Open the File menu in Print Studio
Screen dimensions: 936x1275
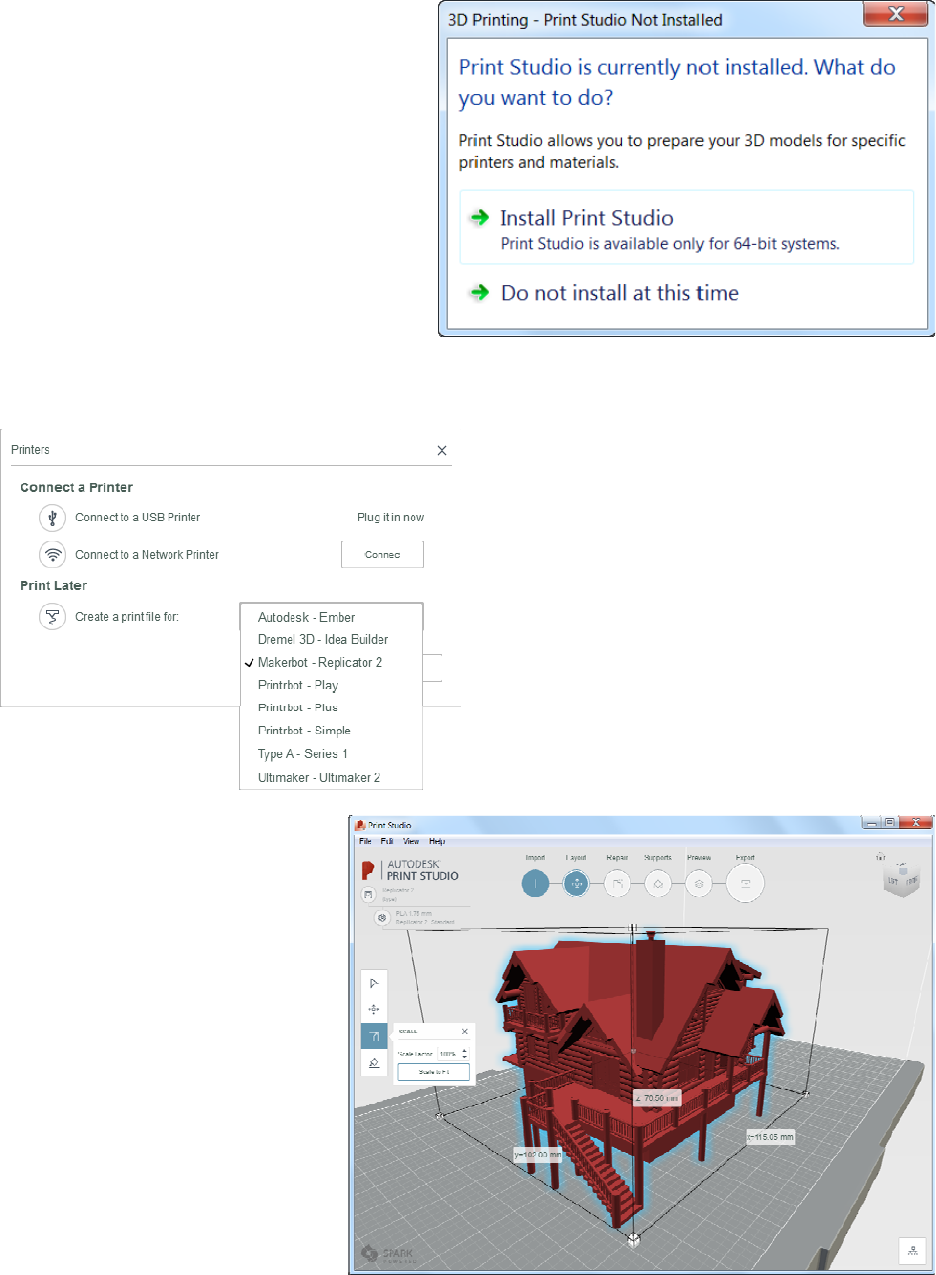click(x=365, y=842)
